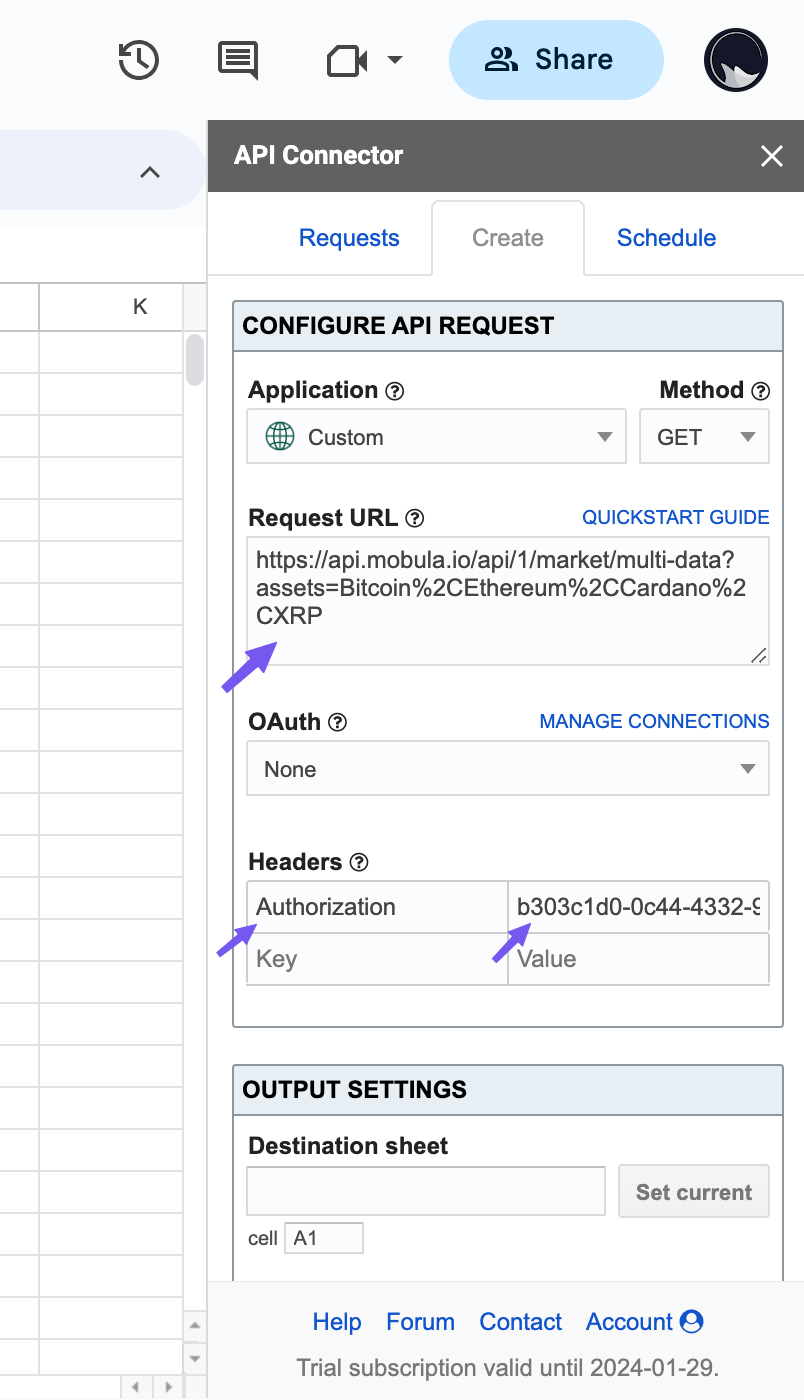Open the Application dropdown showing Custom
This screenshot has height=1400, width=804.
(x=436, y=437)
